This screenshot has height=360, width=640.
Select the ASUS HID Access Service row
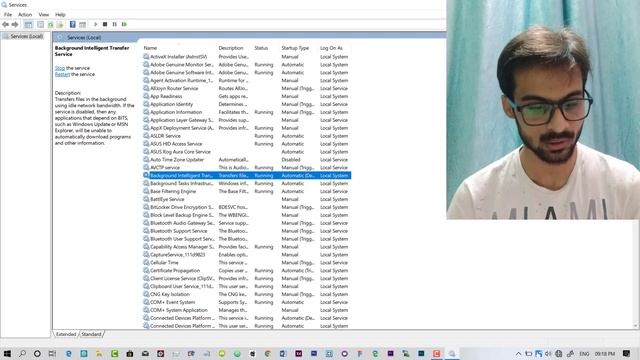pyautogui.click(x=247, y=144)
